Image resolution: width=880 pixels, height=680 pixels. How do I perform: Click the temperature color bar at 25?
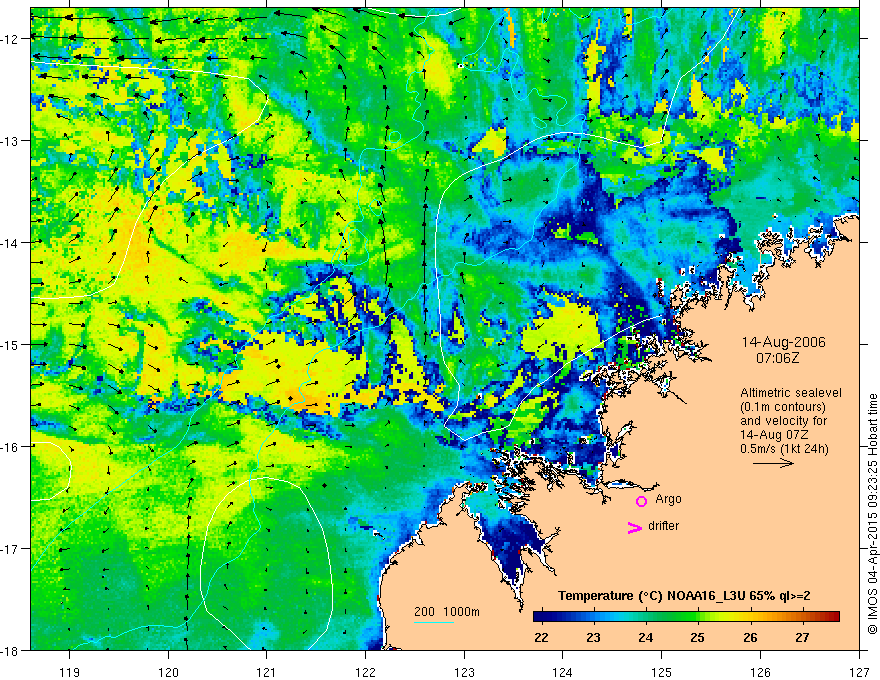(698, 617)
